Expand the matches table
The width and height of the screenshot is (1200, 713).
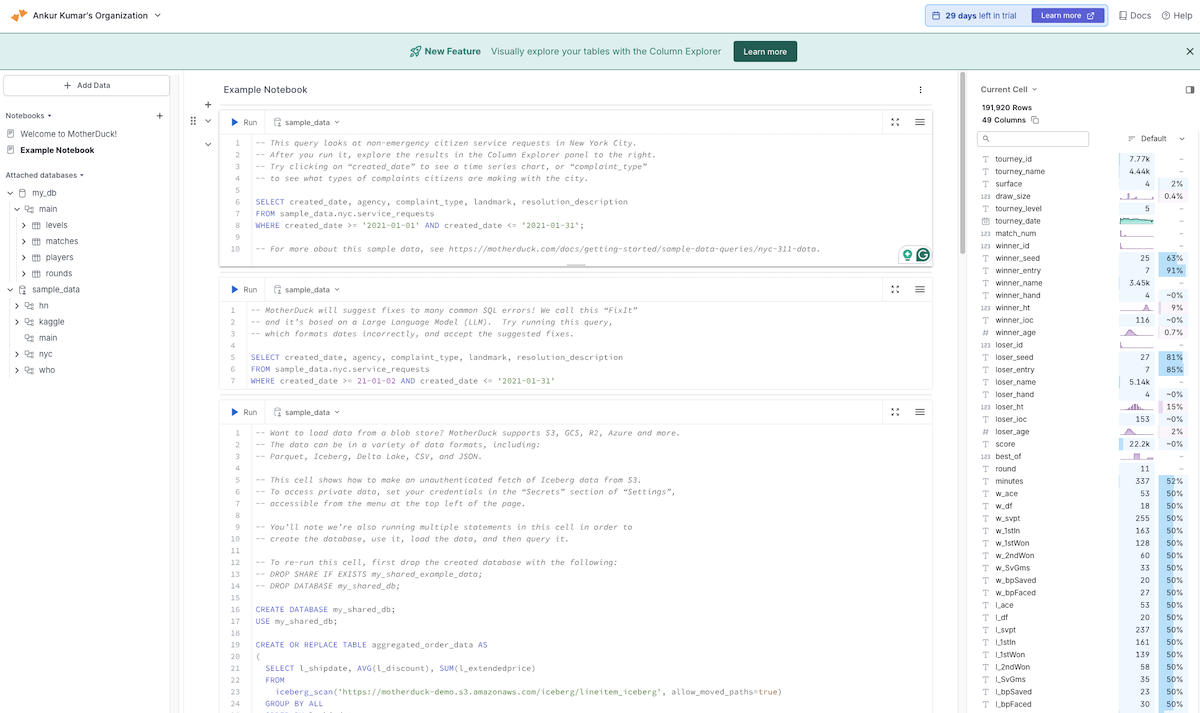(x=24, y=241)
